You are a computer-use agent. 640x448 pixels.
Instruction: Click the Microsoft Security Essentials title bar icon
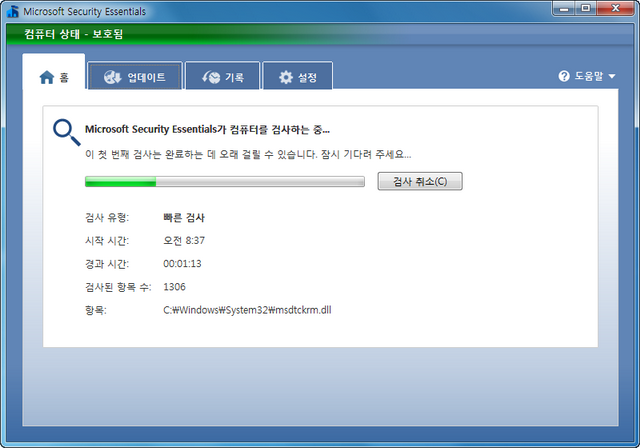[13, 11]
